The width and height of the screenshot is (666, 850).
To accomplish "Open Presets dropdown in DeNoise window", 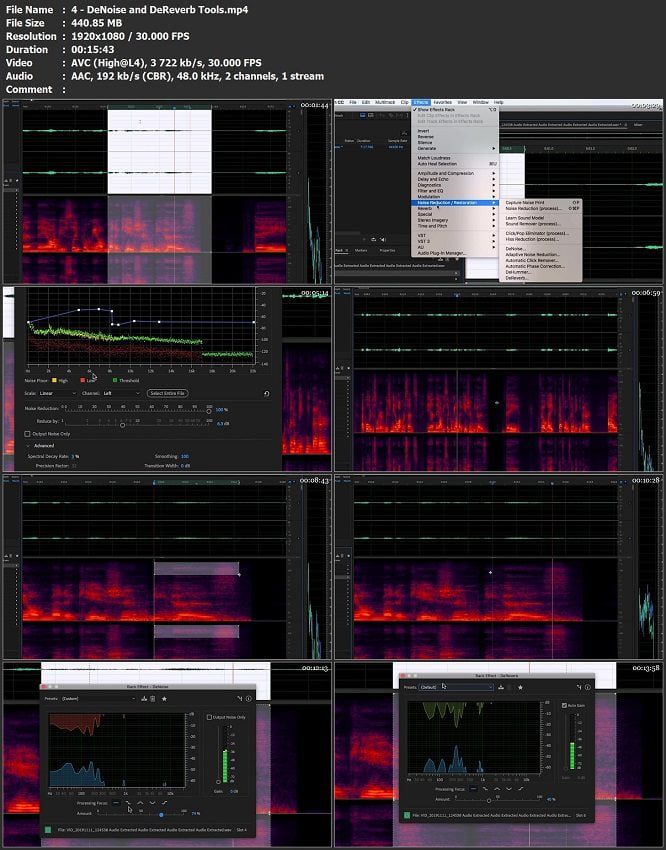I will tap(98, 699).
